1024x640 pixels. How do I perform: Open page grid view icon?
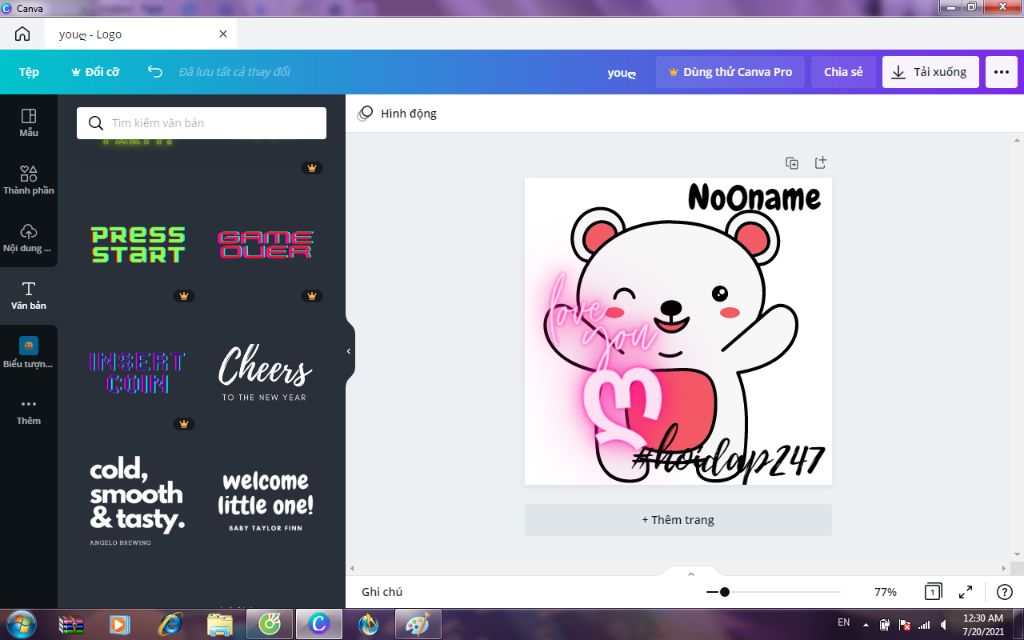pos(933,592)
